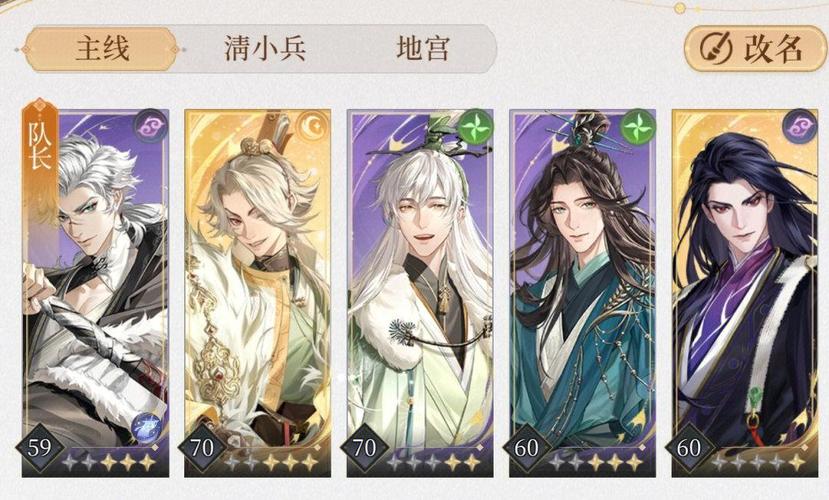Click the 改名 rename button

point(755,49)
